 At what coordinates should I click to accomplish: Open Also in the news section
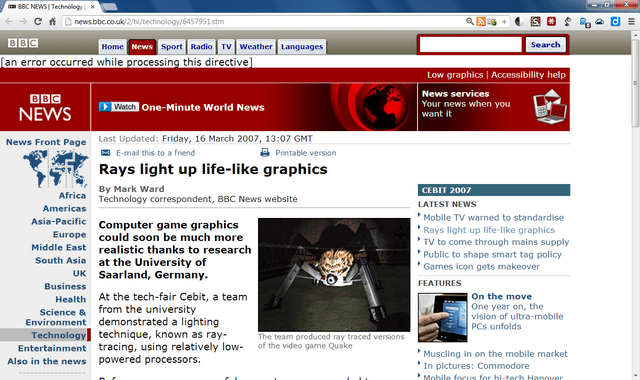point(47,361)
